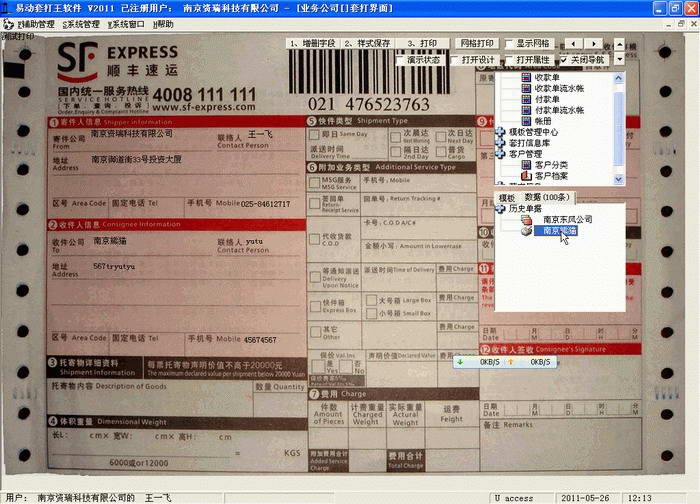Select the 付款单 tree icon
This screenshot has height=504, width=700.
tap(526, 99)
